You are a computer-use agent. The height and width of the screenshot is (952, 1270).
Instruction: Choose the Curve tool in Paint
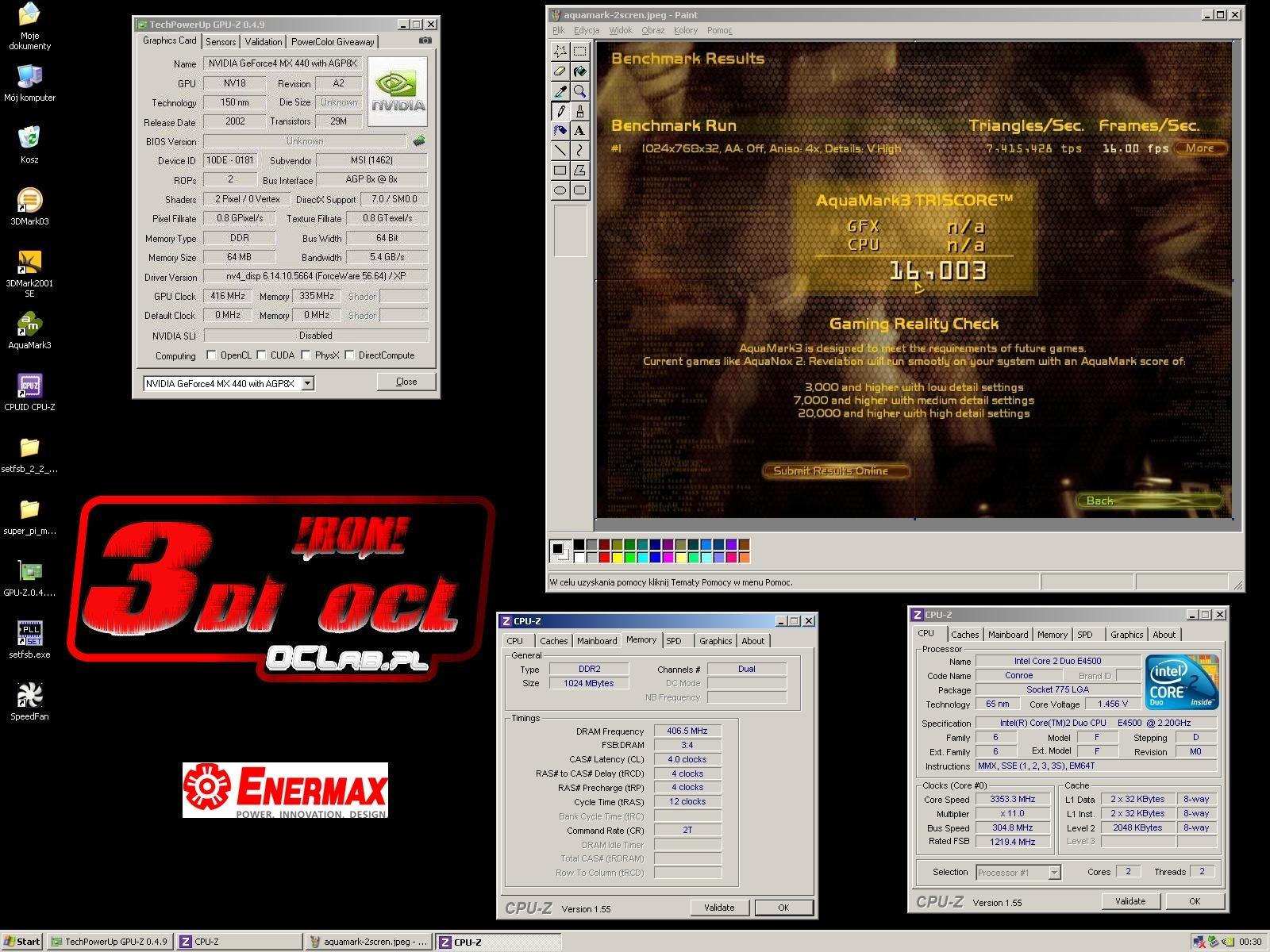click(580, 151)
